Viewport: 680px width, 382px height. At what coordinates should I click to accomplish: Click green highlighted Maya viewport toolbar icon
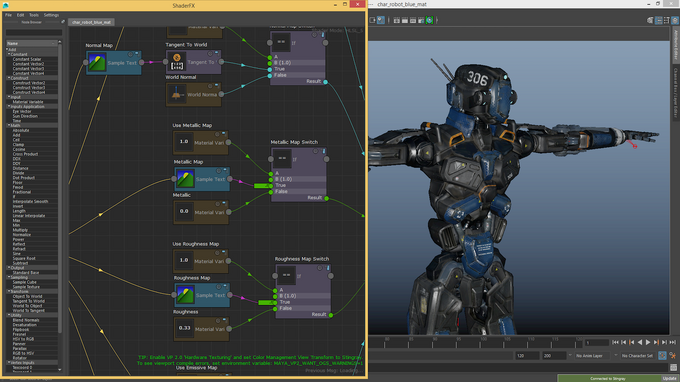pos(429,20)
